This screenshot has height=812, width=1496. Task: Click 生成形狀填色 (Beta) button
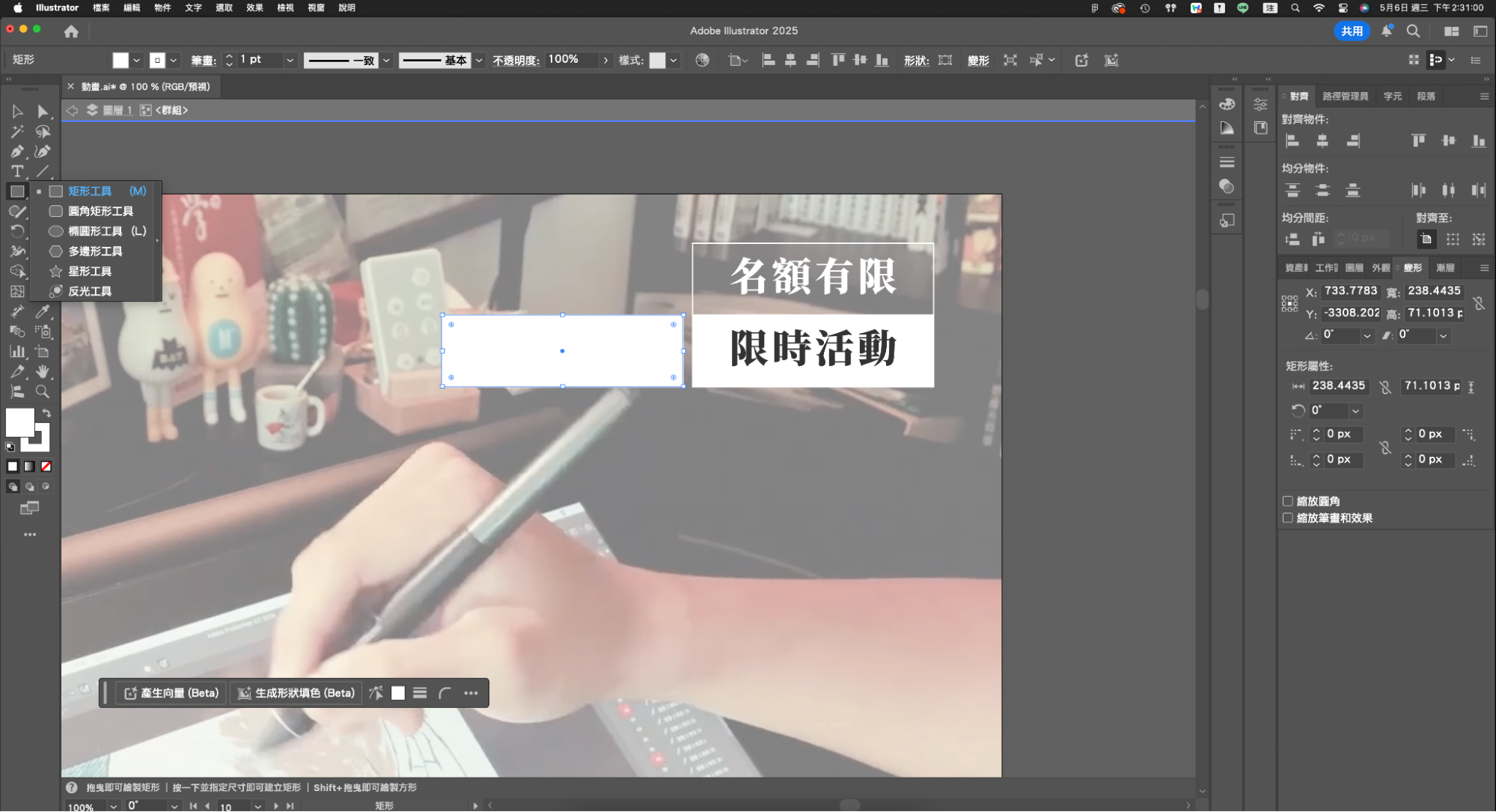point(296,693)
